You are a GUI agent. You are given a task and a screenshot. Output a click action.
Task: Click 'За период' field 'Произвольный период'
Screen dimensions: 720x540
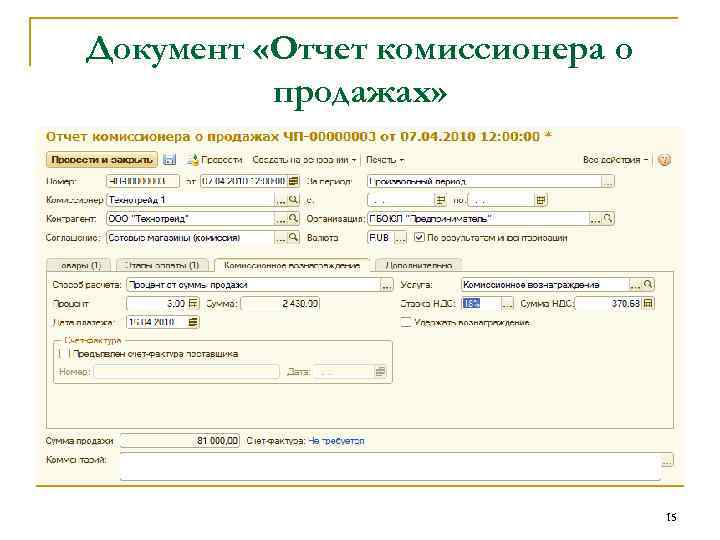pyautogui.click(x=484, y=181)
